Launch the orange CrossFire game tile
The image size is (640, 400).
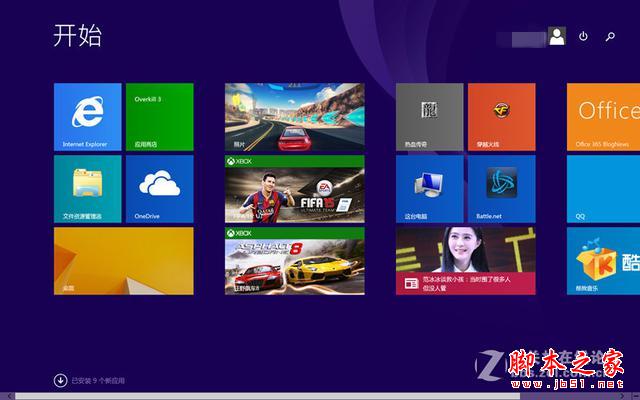(x=502, y=117)
